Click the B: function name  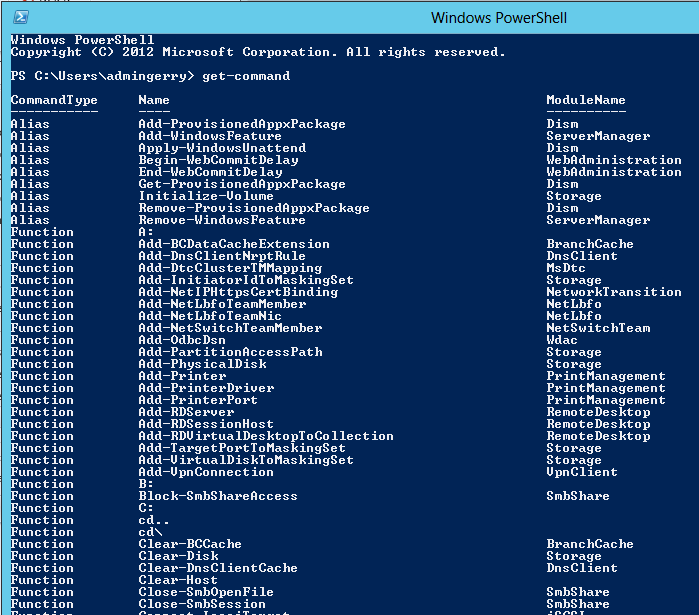[146, 484]
